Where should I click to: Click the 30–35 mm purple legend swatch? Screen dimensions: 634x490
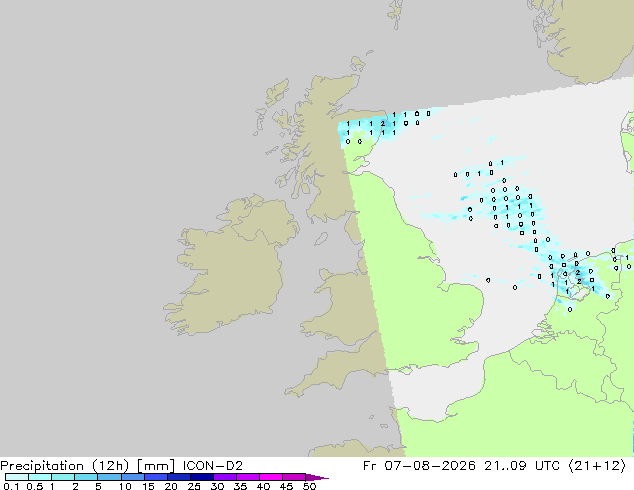[225, 477]
